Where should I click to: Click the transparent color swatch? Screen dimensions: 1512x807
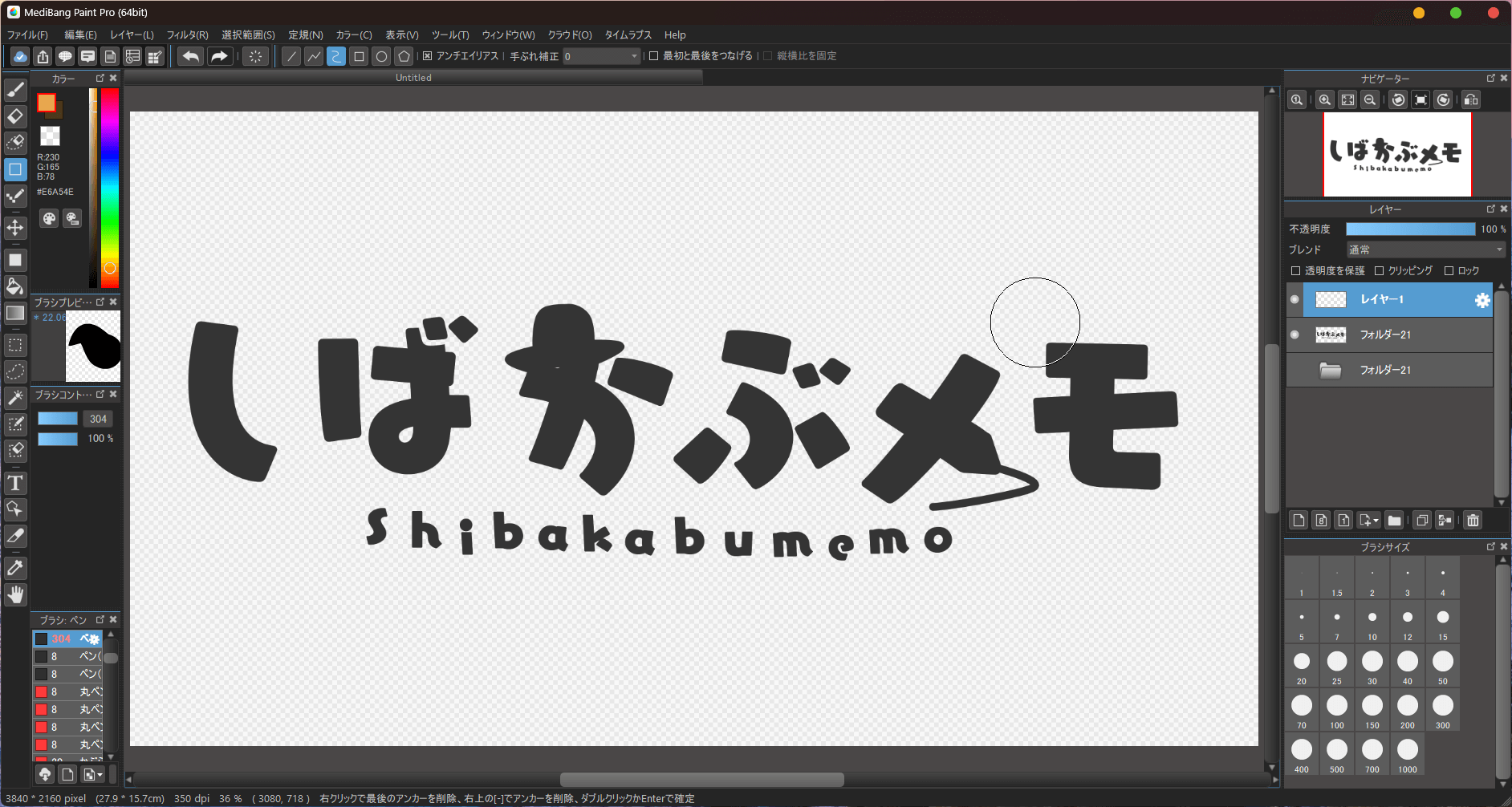click(50, 136)
